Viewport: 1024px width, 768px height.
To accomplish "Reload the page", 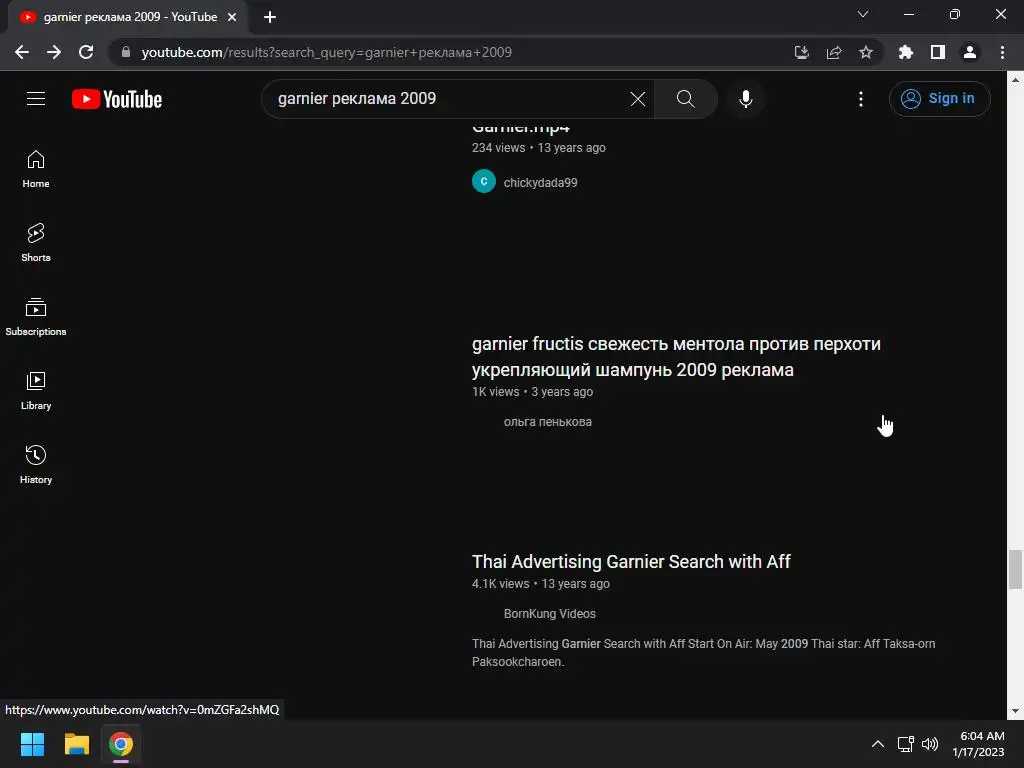I will tap(86, 52).
